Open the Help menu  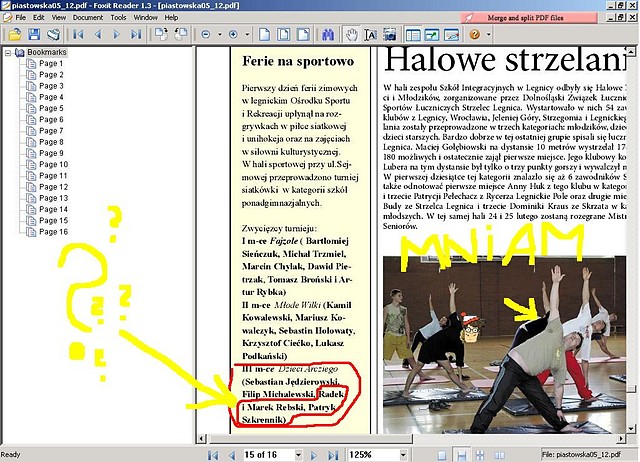coord(171,18)
